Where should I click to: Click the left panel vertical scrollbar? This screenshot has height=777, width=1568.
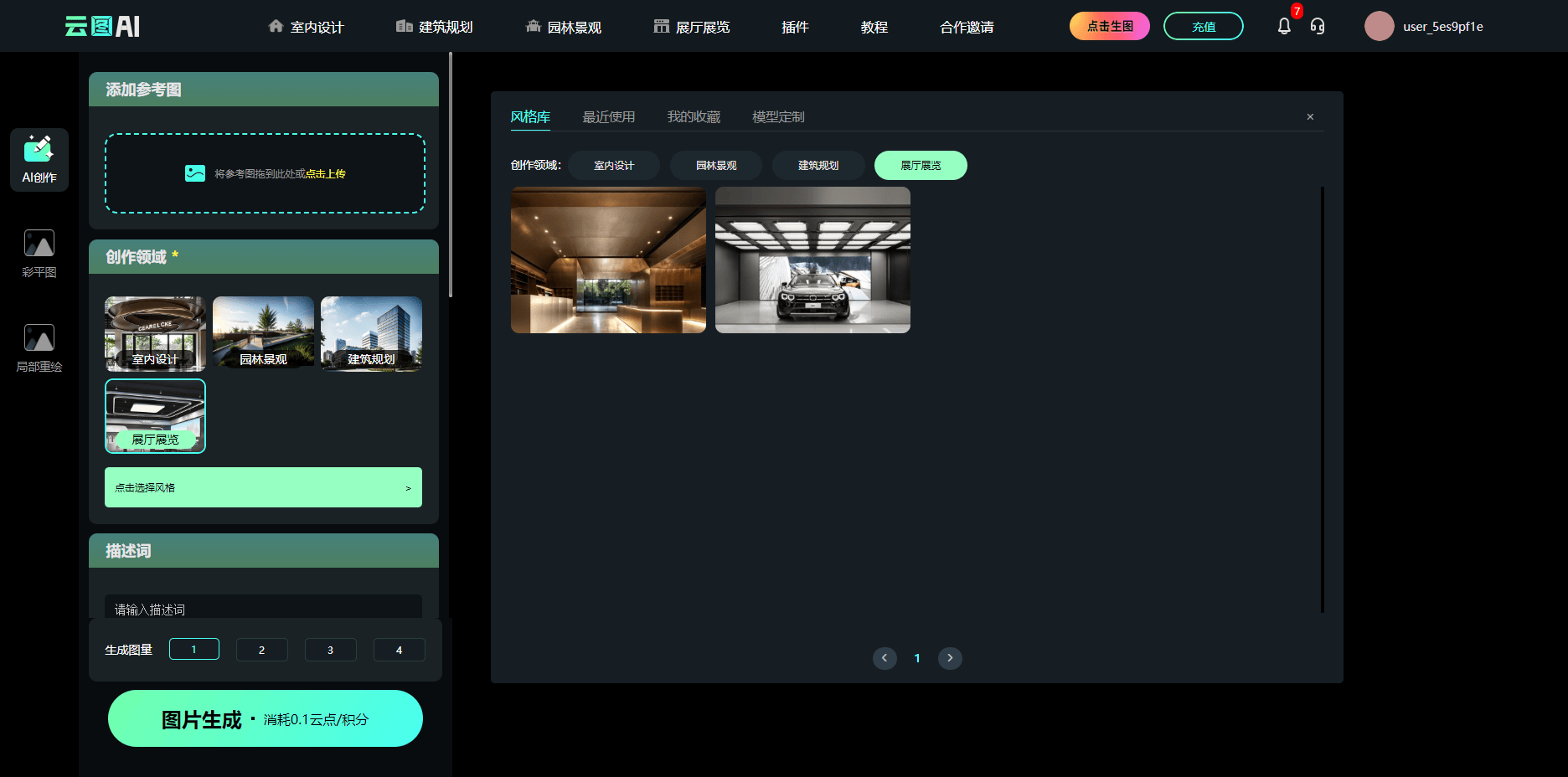451,176
